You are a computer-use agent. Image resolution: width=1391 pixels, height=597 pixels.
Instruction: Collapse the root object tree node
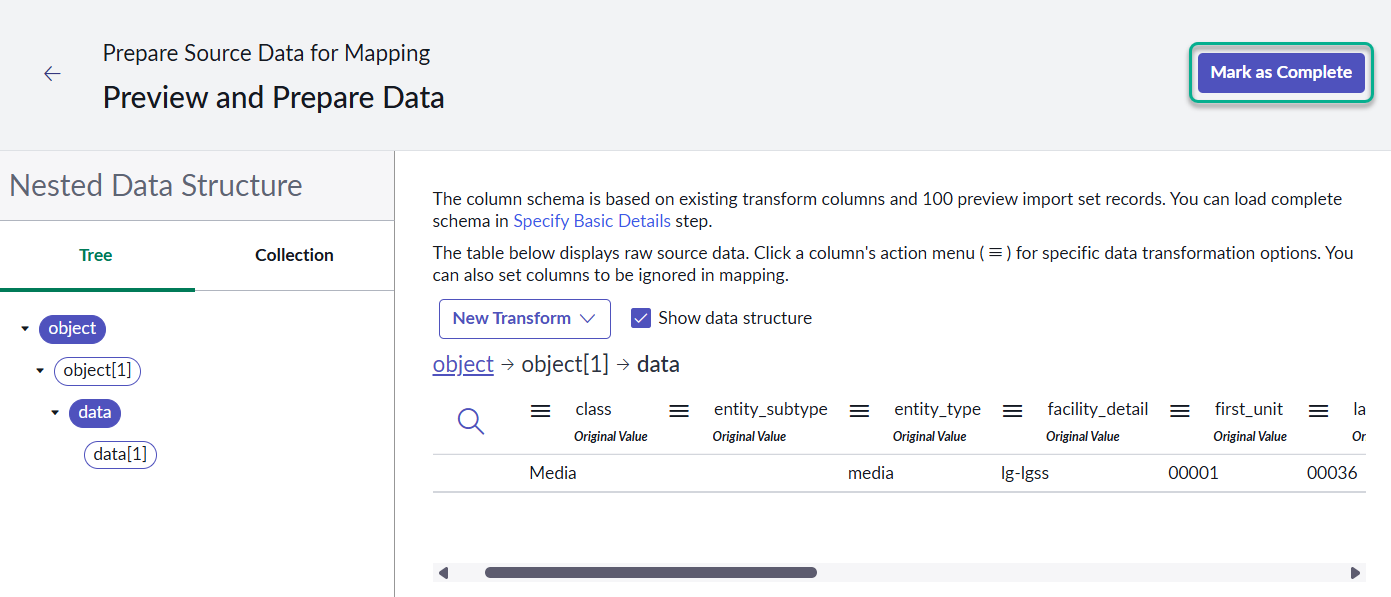tap(25, 329)
